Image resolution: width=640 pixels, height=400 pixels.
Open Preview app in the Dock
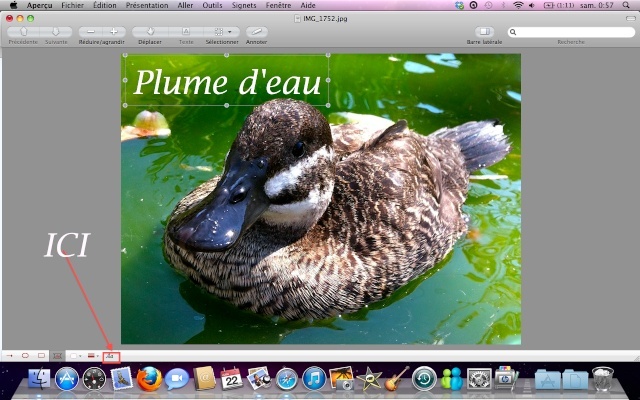coord(259,378)
